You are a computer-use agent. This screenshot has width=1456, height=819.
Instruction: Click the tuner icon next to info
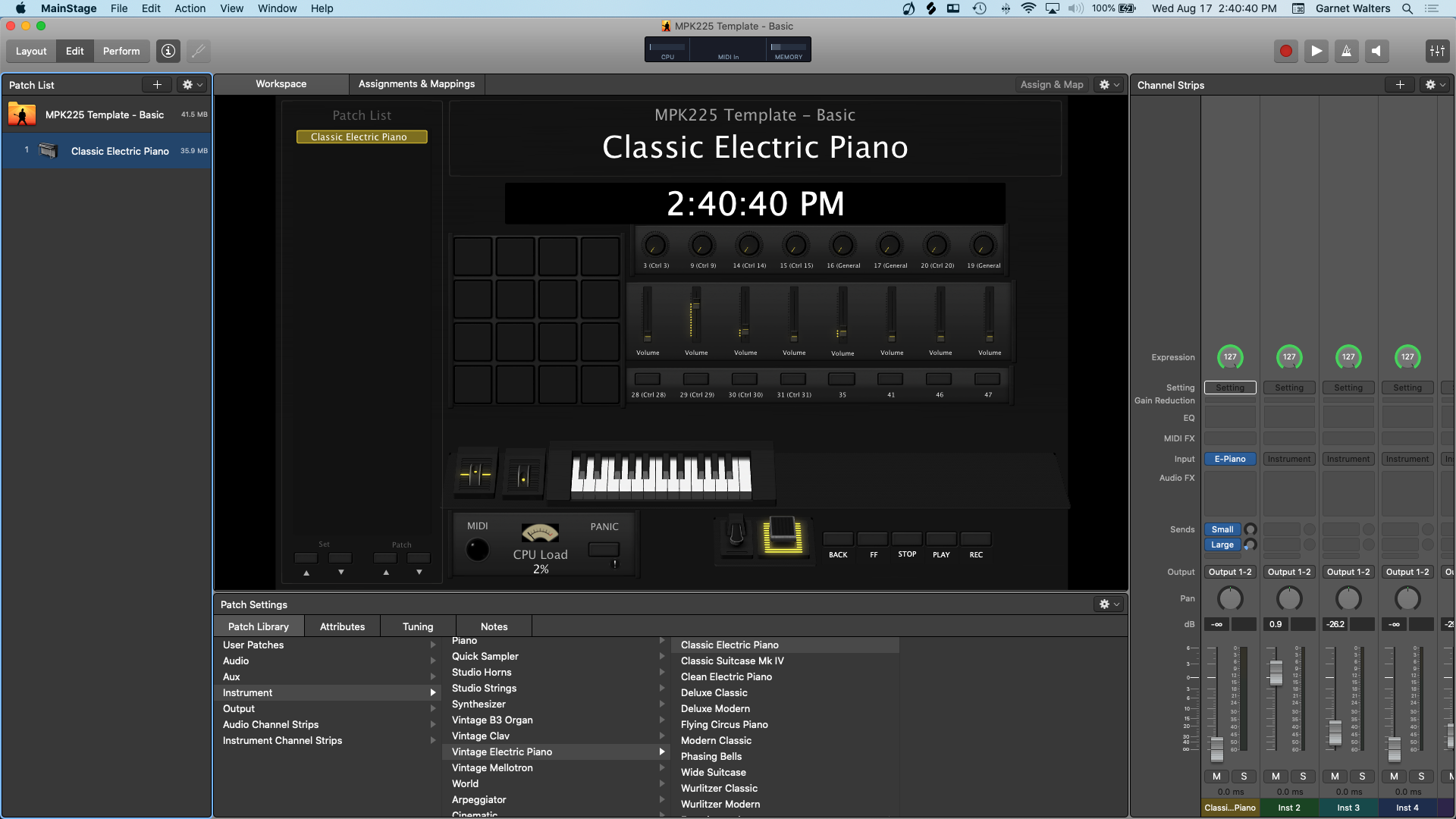click(x=198, y=51)
